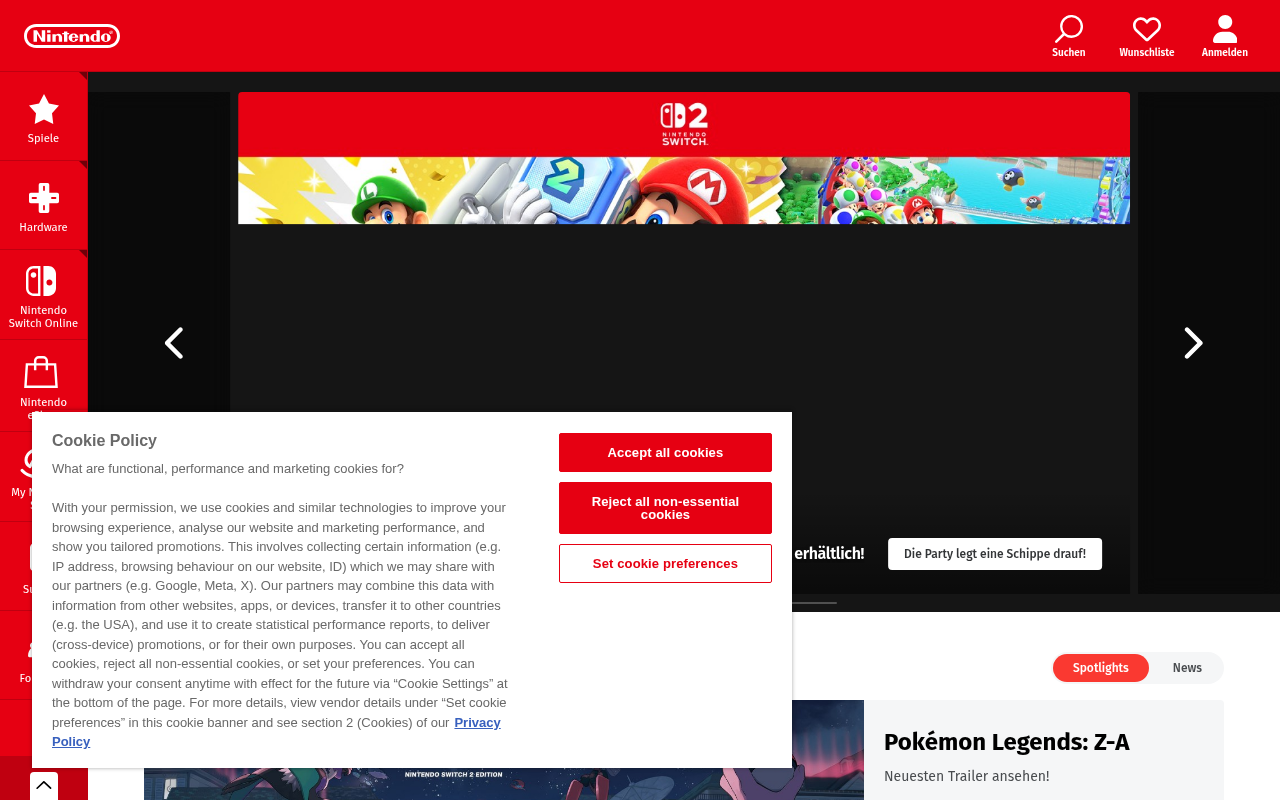The height and width of the screenshot is (800, 1280).
Task: Switch to the Spotlights tab
Action: [1101, 668]
